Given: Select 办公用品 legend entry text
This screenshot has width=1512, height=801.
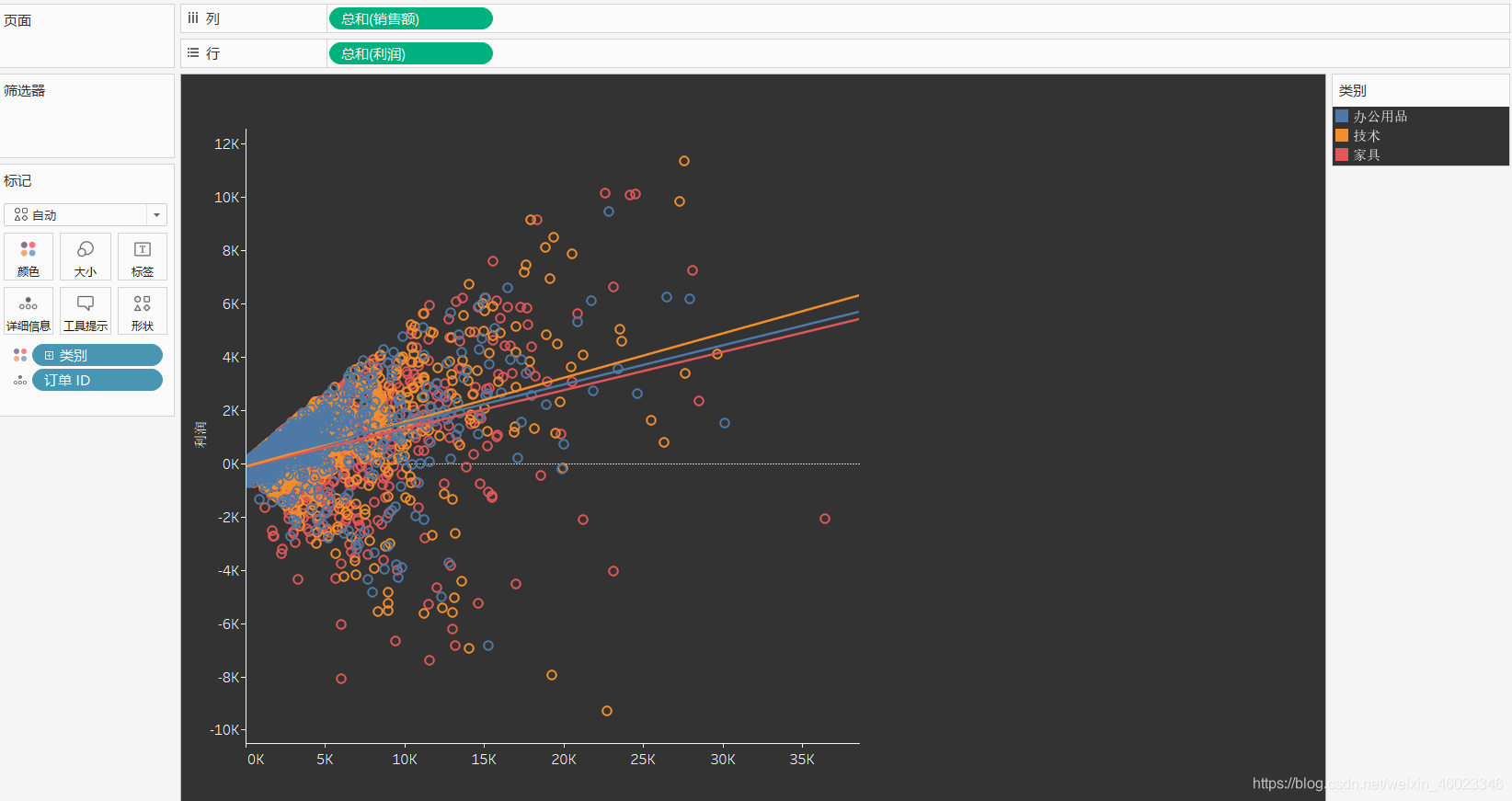Looking at the screenshot, I should (1380, 116).
